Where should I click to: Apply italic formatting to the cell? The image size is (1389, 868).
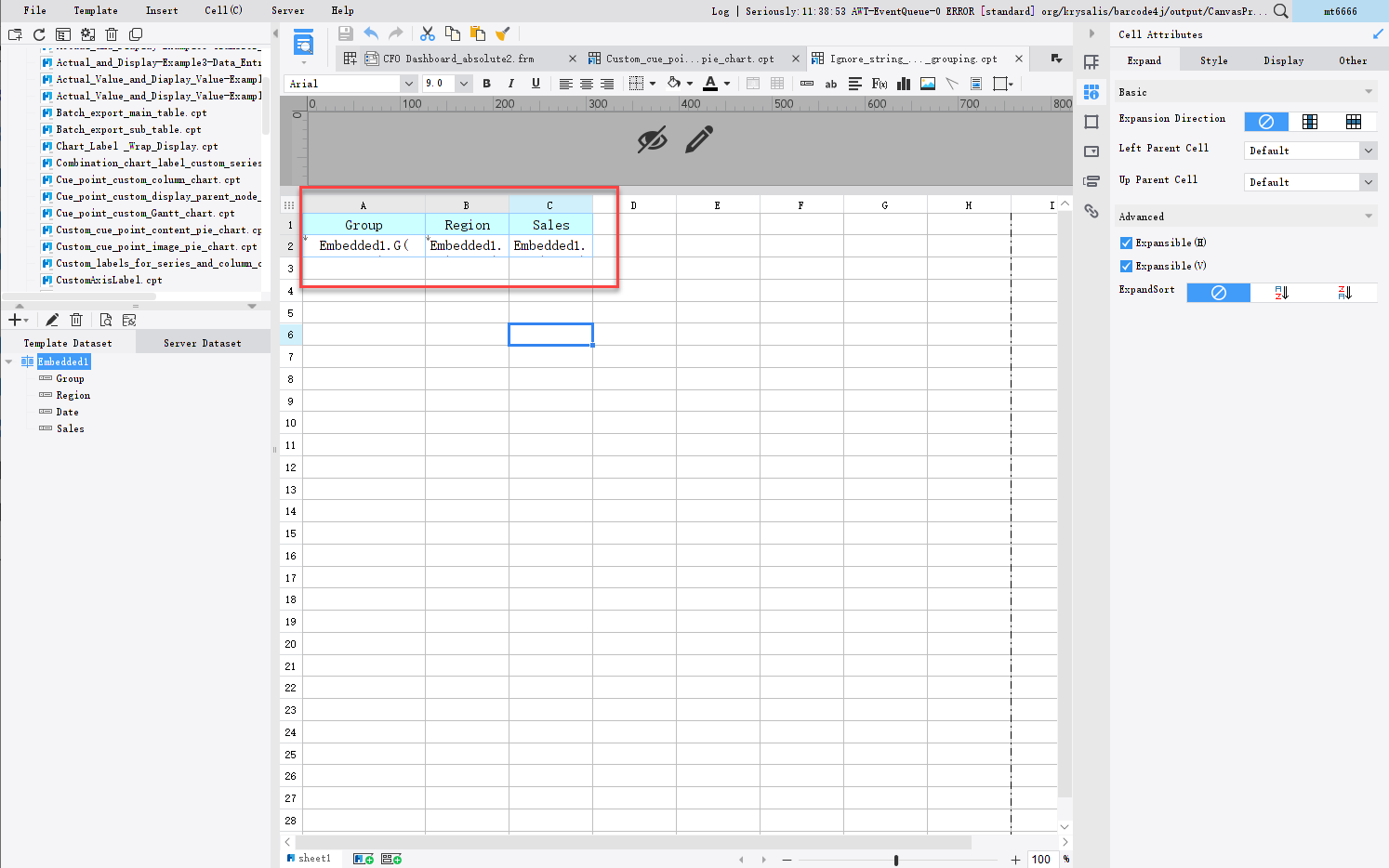pos(510,84)
